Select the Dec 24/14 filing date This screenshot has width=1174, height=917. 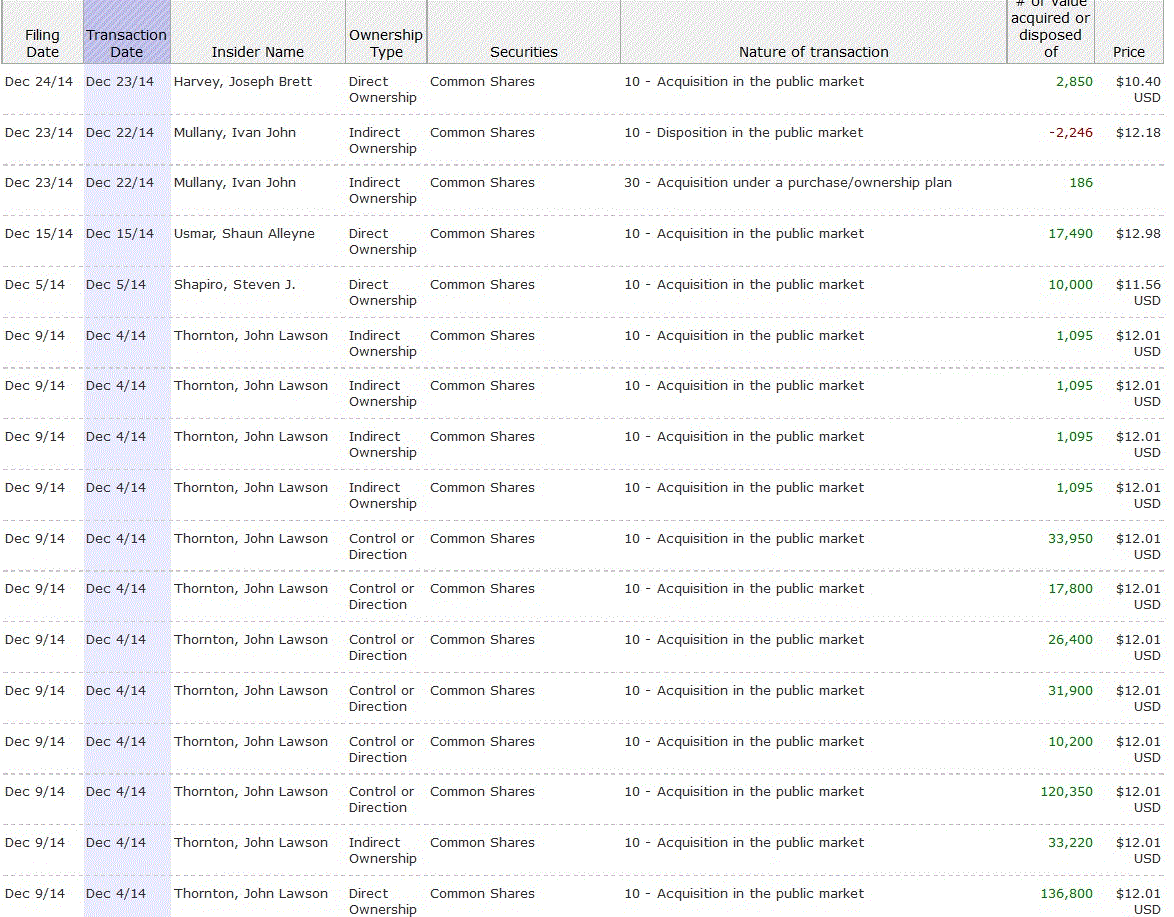(x=39, y=82)
